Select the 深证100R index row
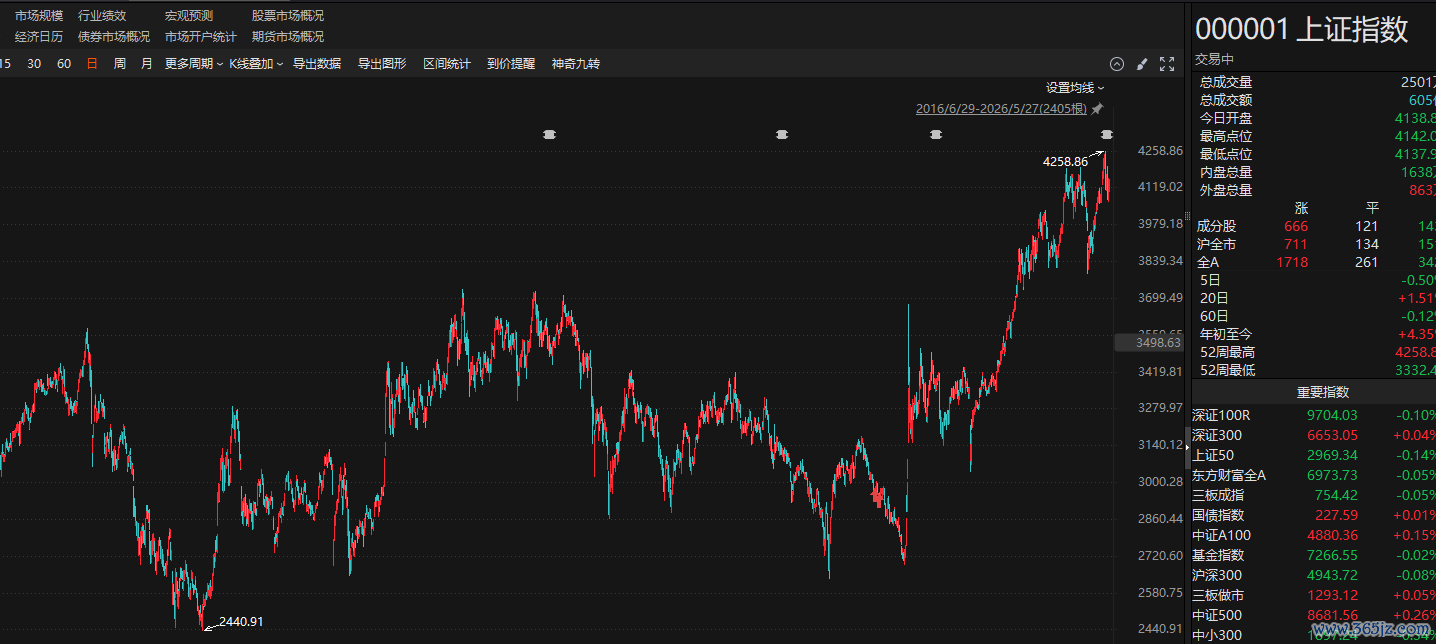 [1314, 415]
